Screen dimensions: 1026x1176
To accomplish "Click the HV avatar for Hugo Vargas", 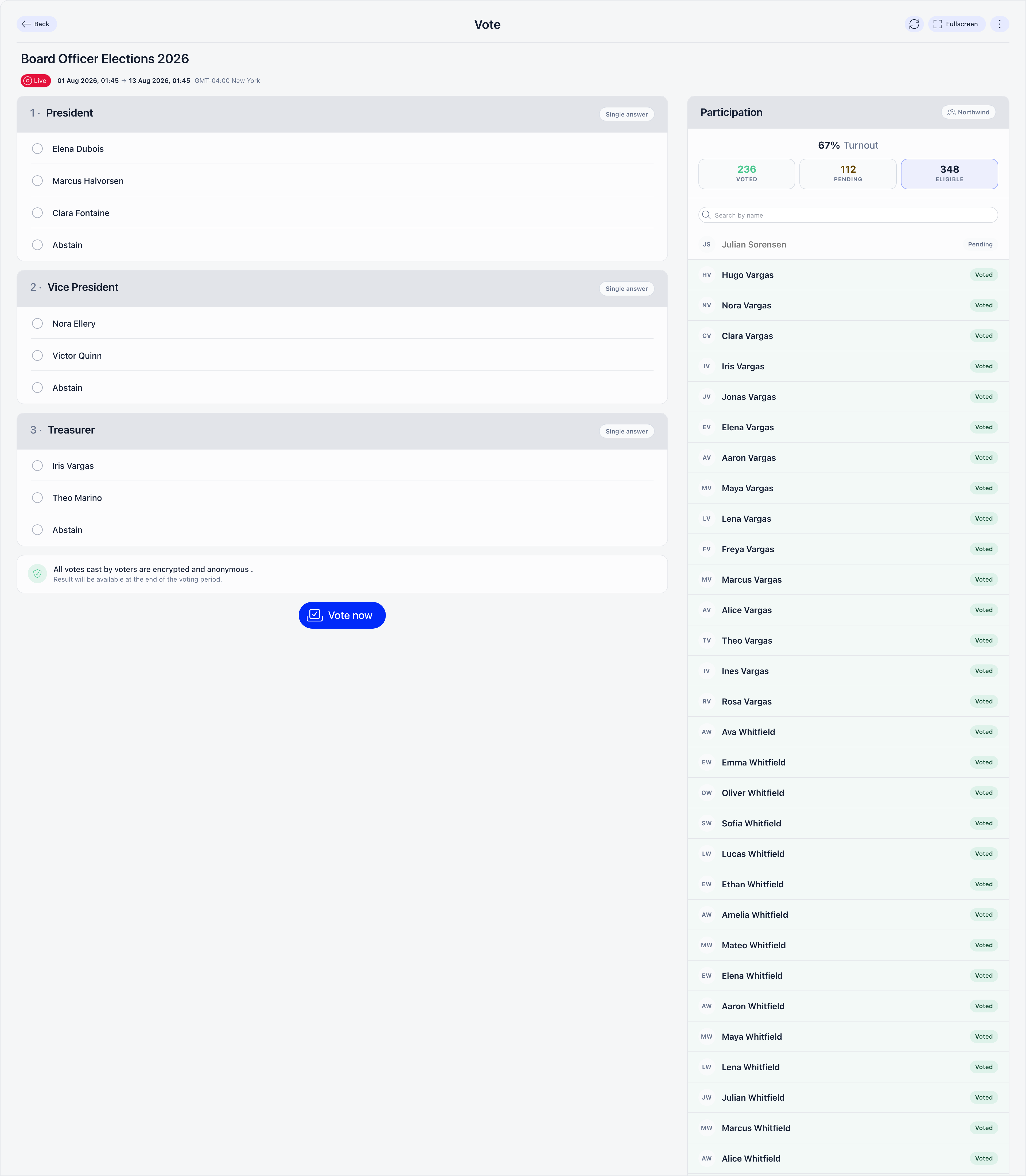I will pyautogui.click(x=706, y=275).
